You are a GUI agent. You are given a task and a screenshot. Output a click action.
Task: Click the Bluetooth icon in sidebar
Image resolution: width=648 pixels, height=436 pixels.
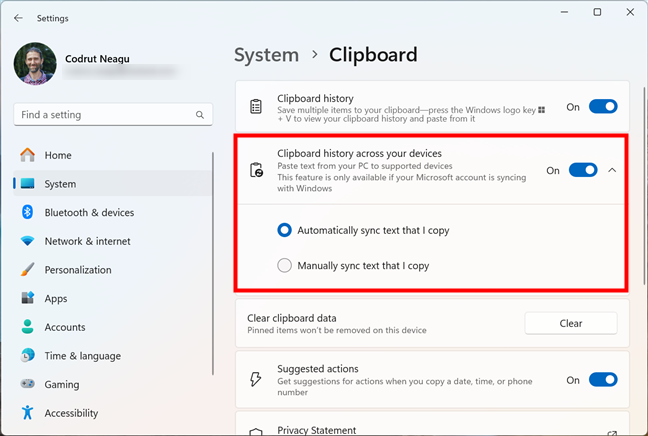coord(27,212)
